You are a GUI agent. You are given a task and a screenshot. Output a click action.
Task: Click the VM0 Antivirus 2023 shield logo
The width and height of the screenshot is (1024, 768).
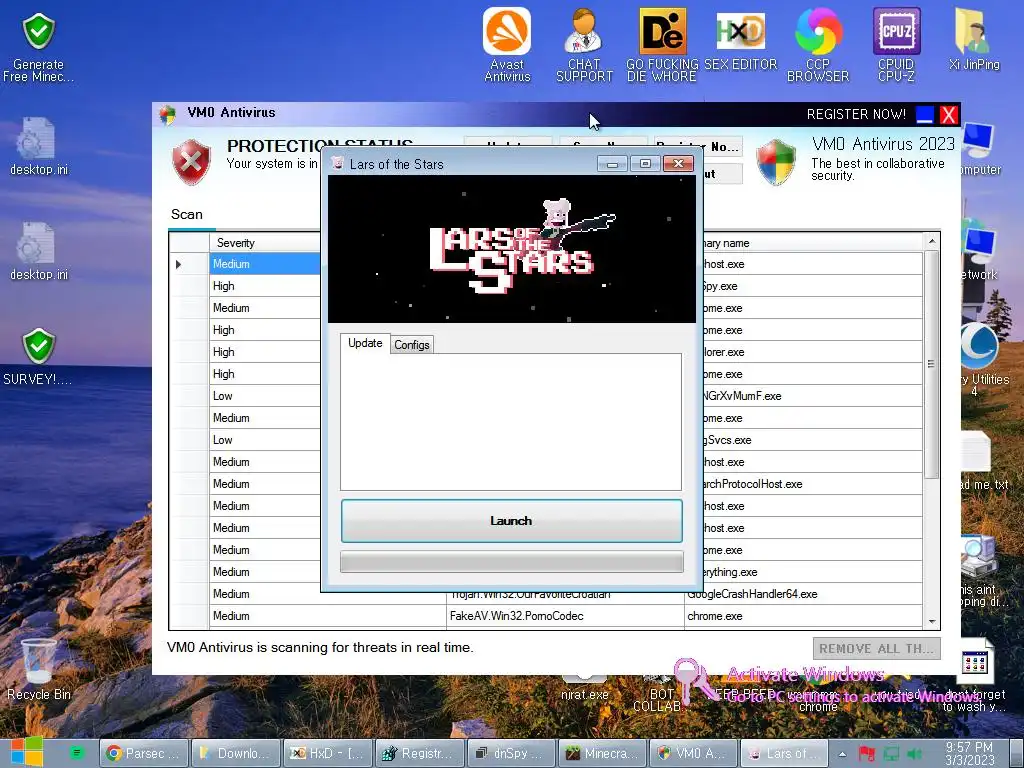776,162
